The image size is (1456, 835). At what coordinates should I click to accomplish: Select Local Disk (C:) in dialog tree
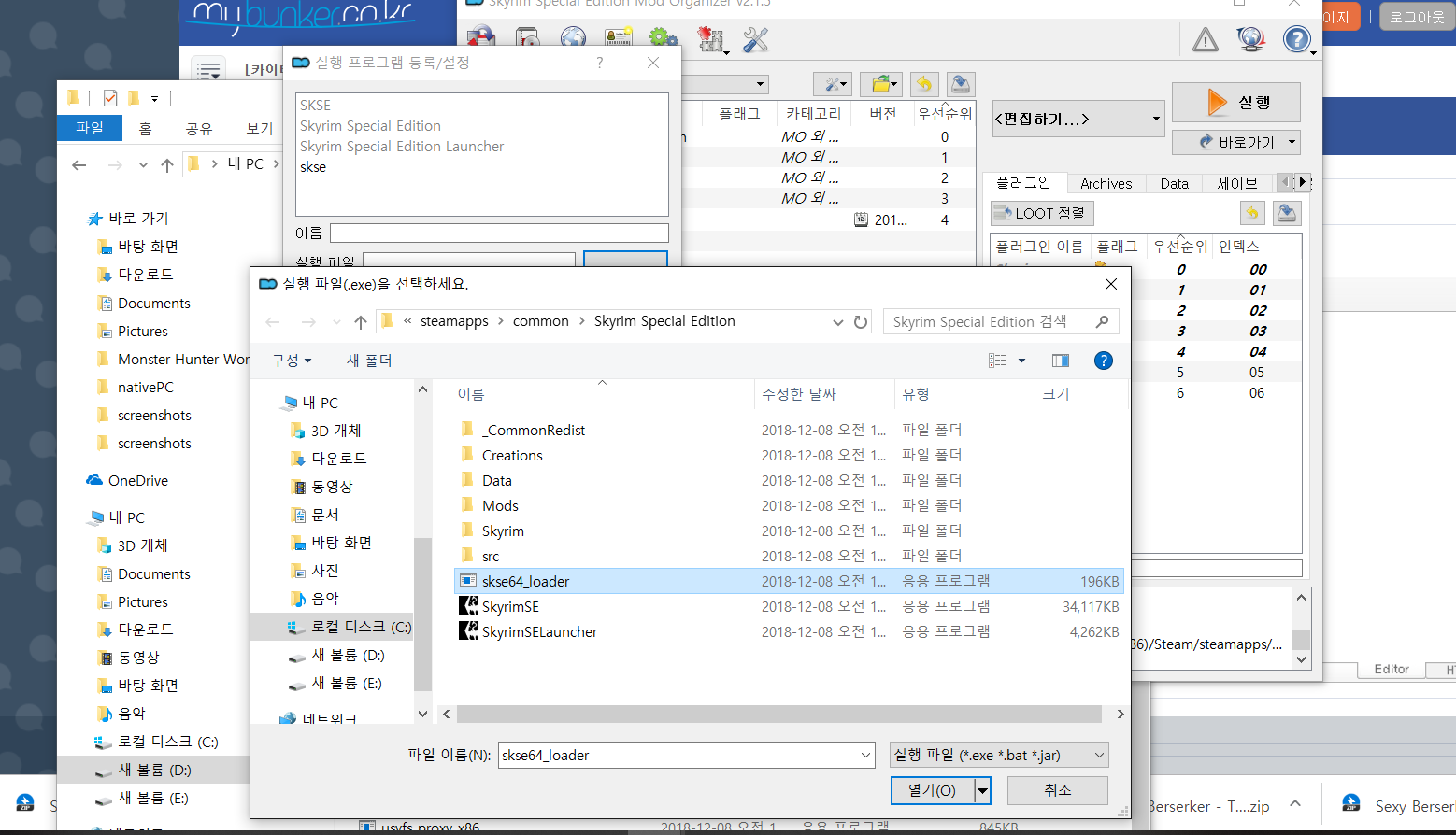(x=360, y=627)
